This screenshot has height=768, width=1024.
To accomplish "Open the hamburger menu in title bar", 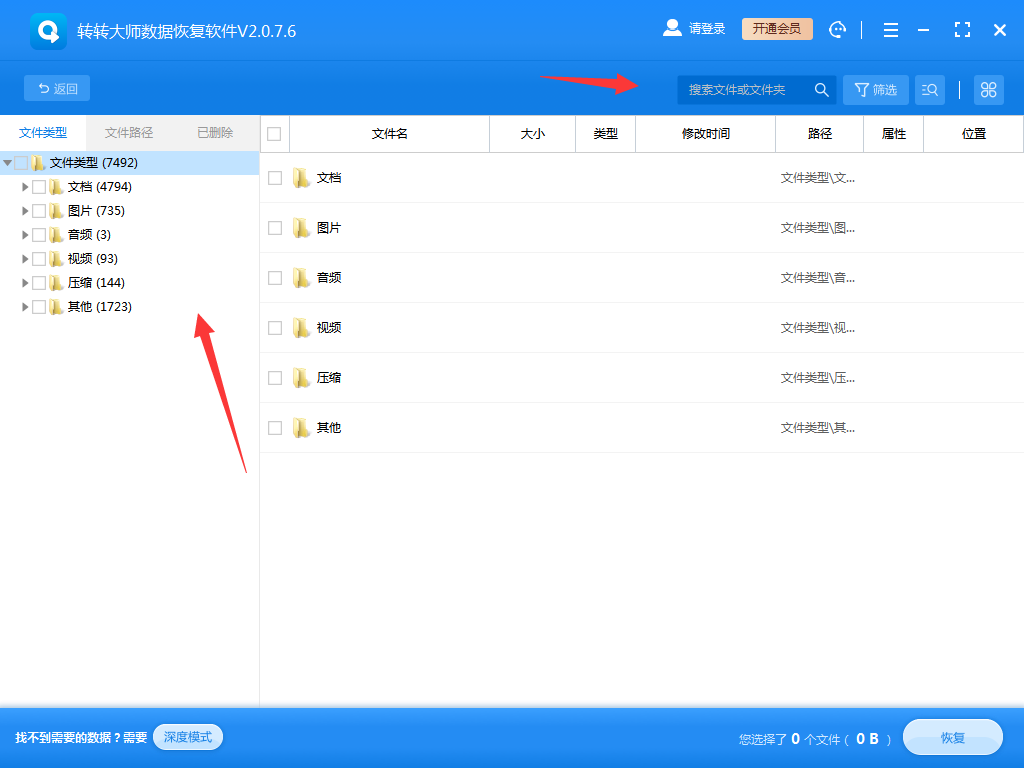I will [890, 30].
